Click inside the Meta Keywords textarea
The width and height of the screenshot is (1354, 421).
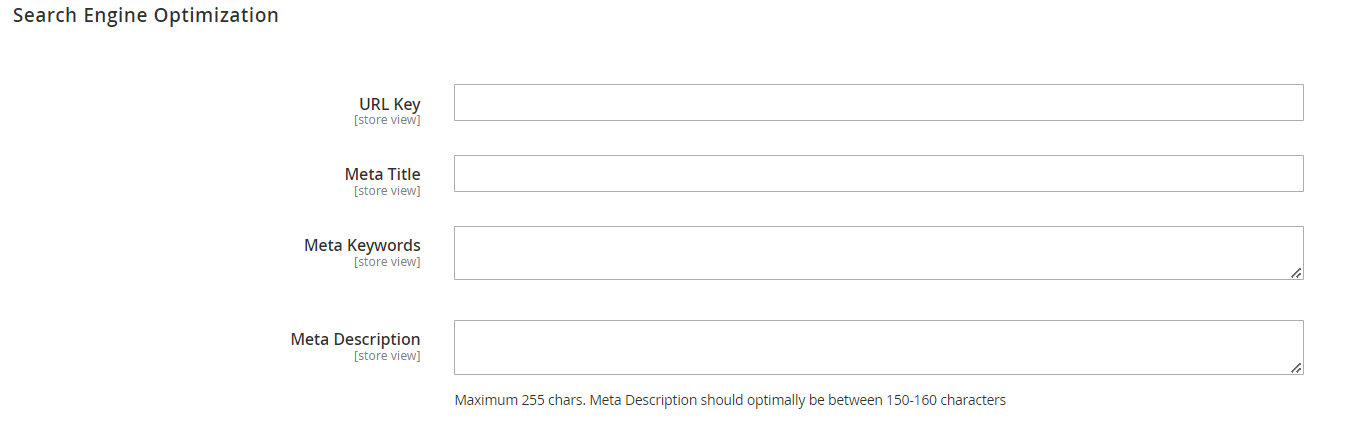tap(878, 253)
